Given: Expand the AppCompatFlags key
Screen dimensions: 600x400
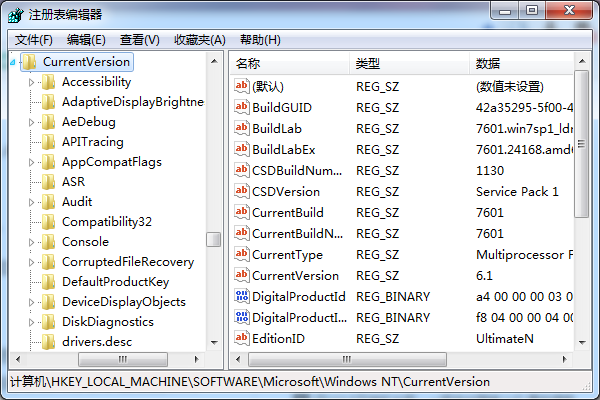Looking at the screenshot, I should [x=31, y=162].
